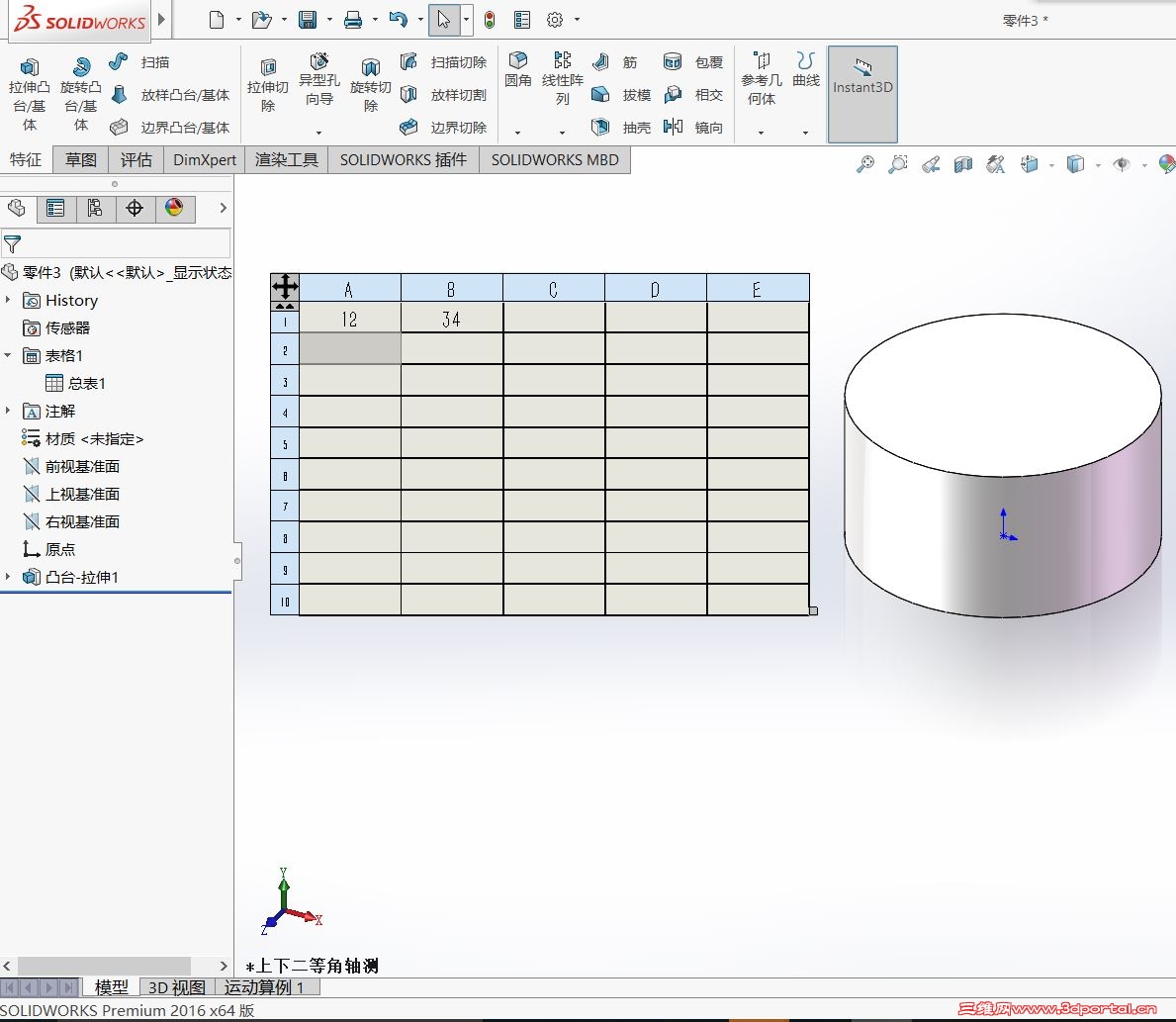Switch to the SOLIDWORKS 插件 tab

(404, 160)
